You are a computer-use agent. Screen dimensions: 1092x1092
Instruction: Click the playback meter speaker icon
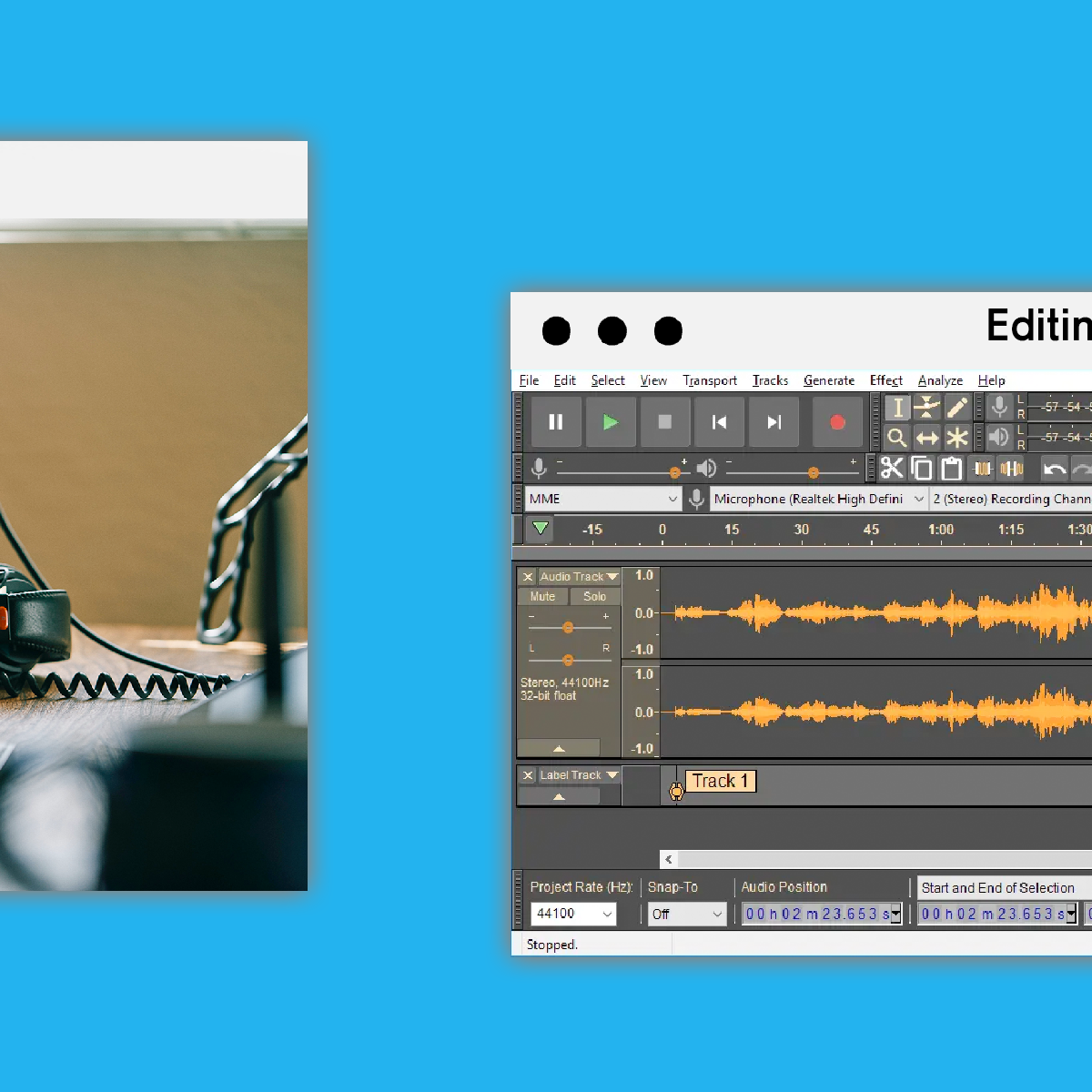point(999,438)
